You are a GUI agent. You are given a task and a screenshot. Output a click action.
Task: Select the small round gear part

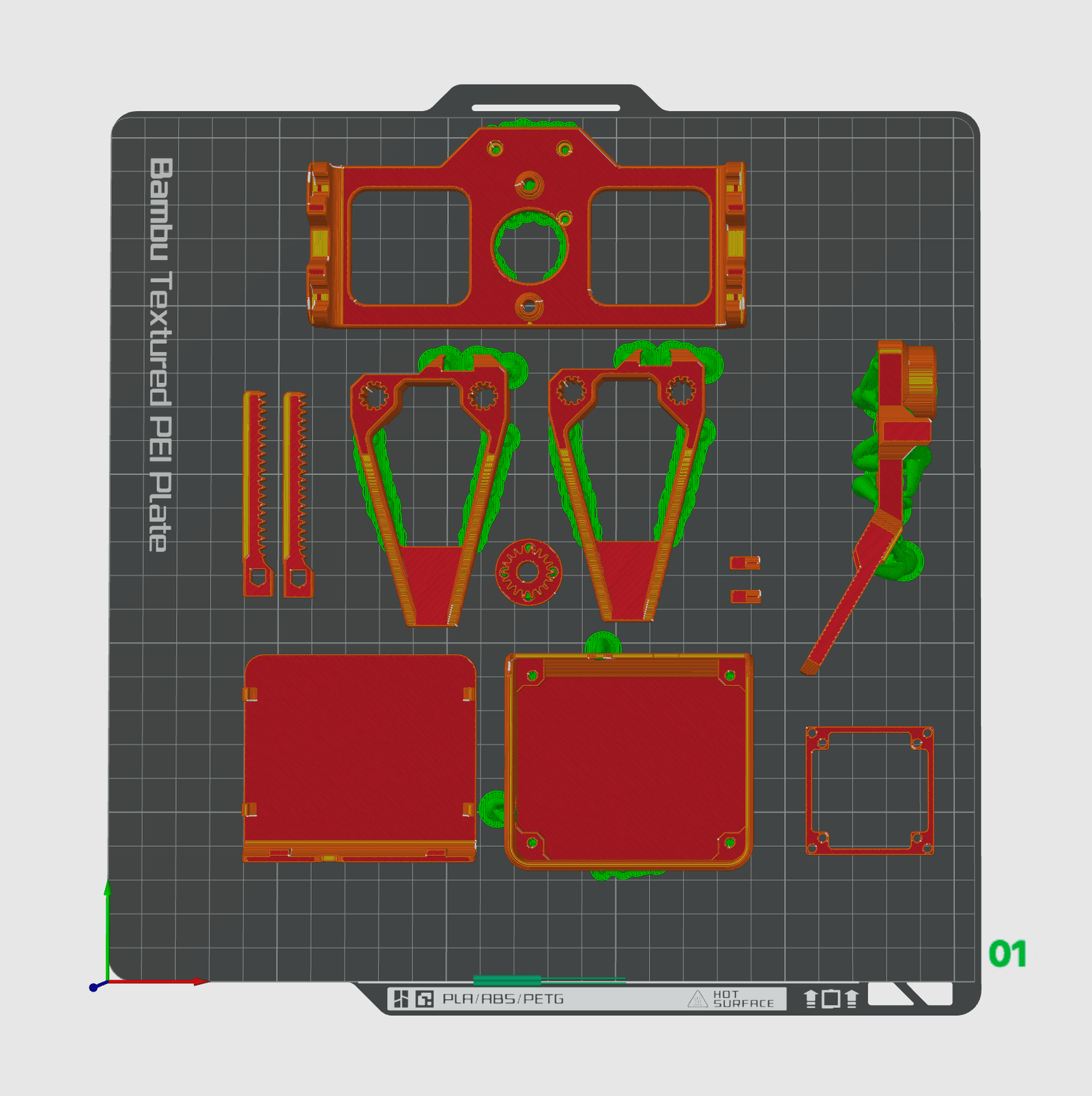pos(529,572)
